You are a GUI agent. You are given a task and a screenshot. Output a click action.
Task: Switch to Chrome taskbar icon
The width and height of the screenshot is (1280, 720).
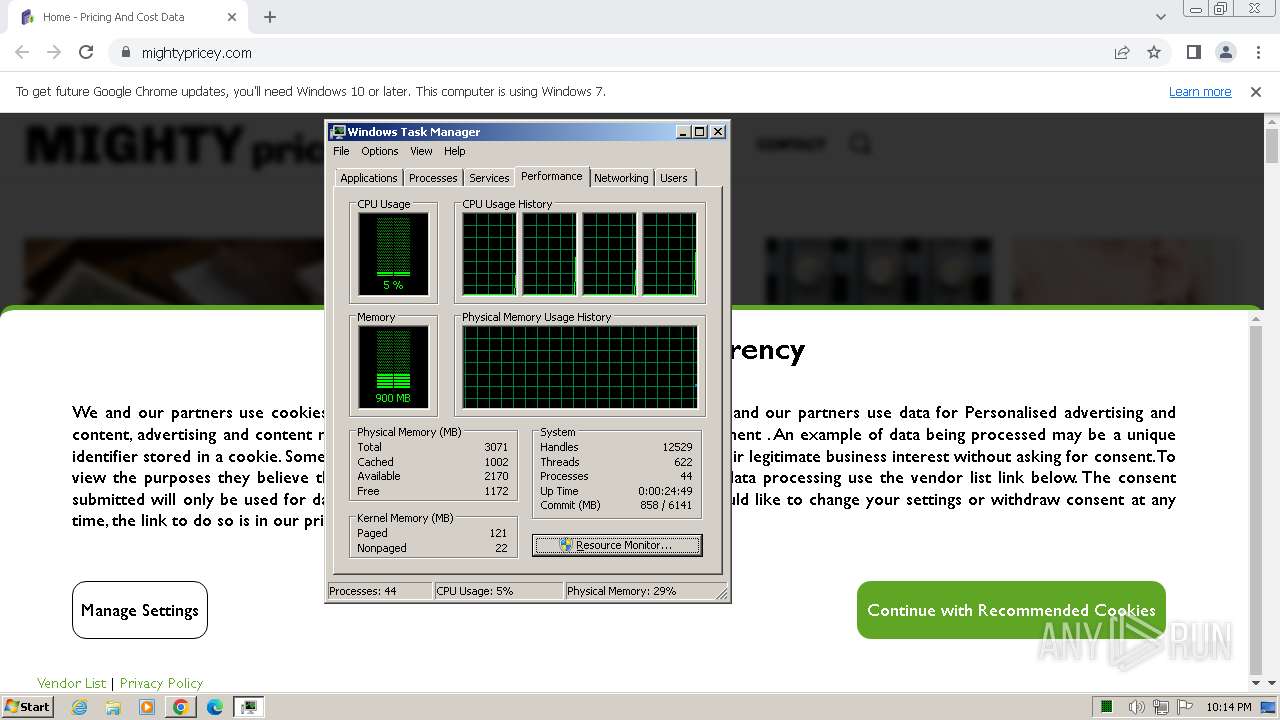click(x=181, y=707)
